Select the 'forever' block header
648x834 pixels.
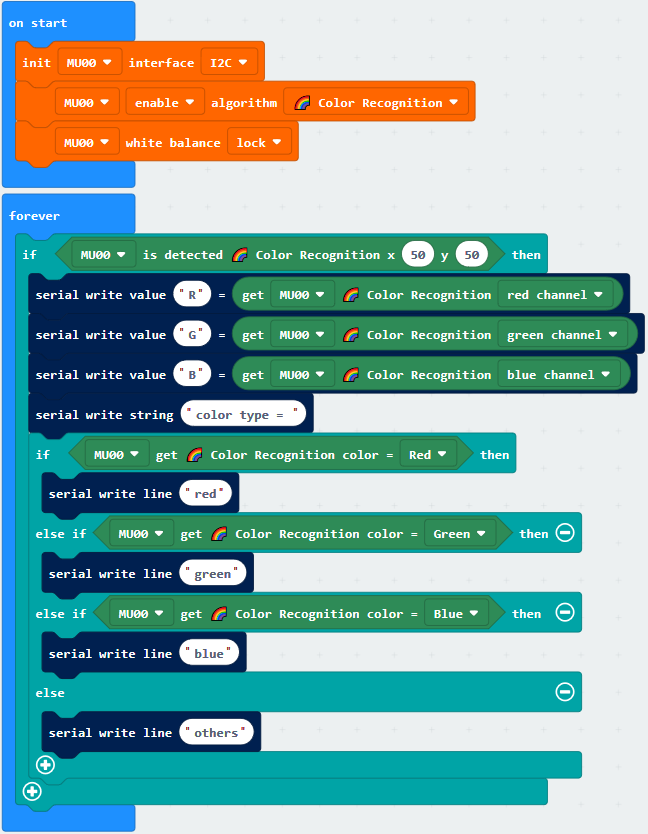(x=34, y=216)
